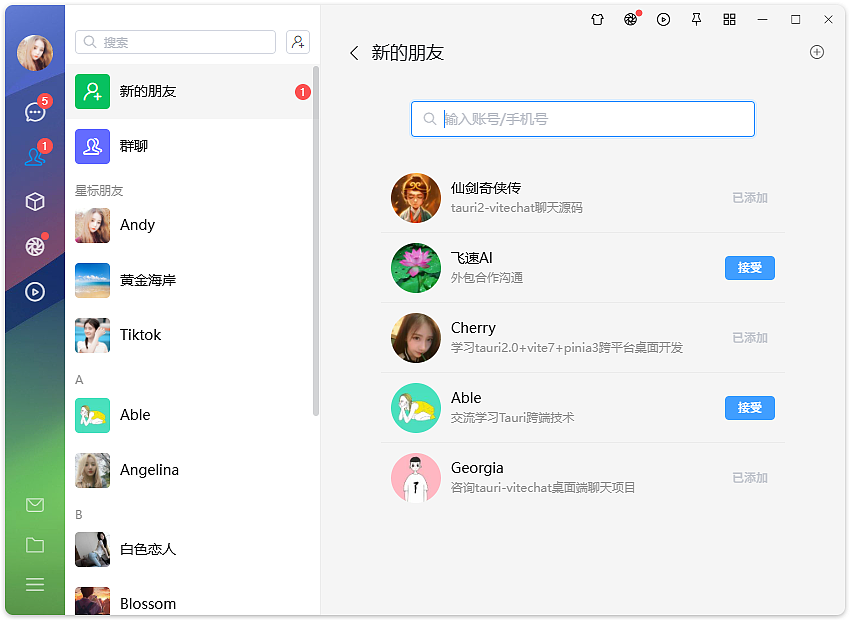Open mini programs via the cube sidebar icon
This screenshot has width=850, height=620.
[35, 201]
